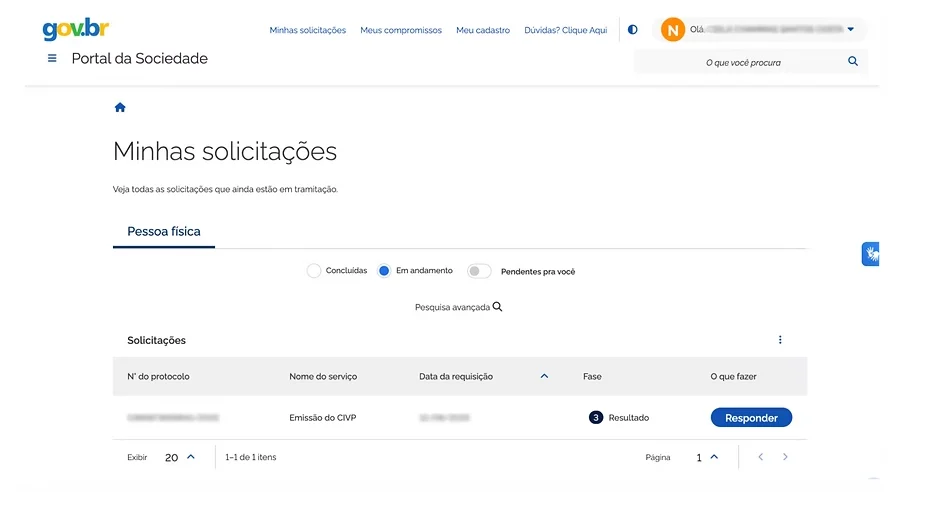Type in the O que você procura field

(x=742, y=62)
